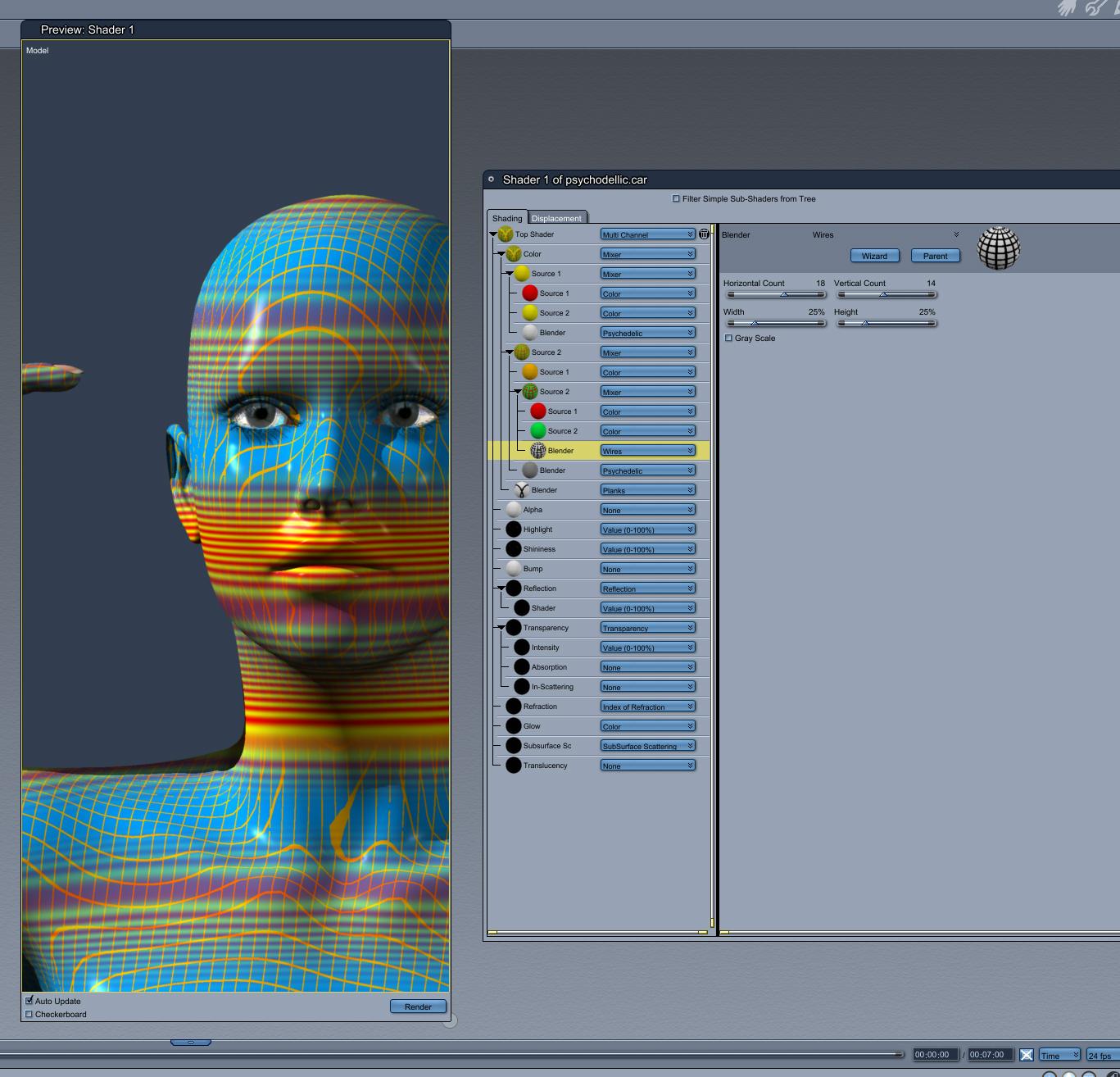Click the Render button in the Preview
The image size is (1120, 1077).
(418, 1007)
